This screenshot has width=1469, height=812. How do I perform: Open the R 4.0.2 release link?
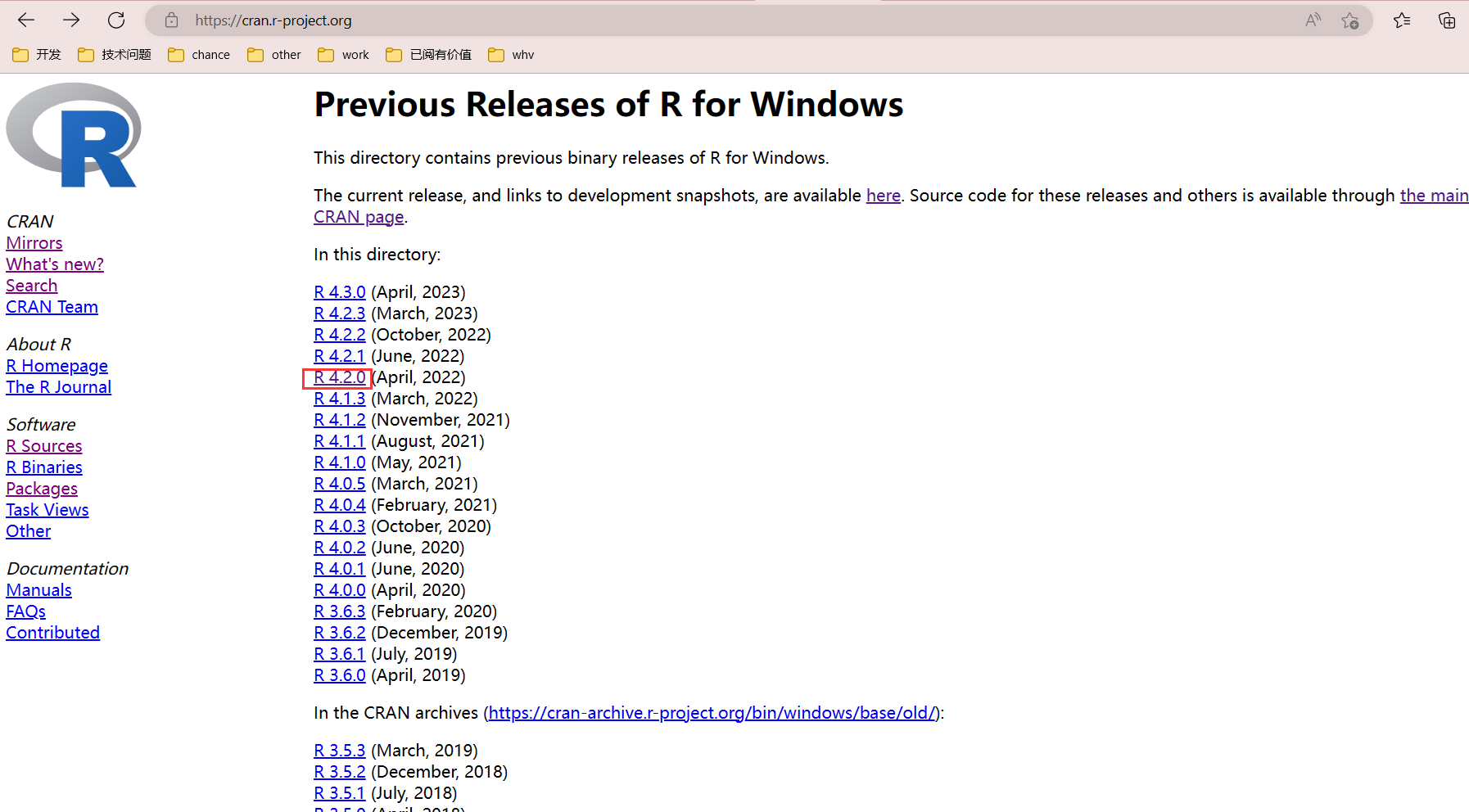(340, 548)
